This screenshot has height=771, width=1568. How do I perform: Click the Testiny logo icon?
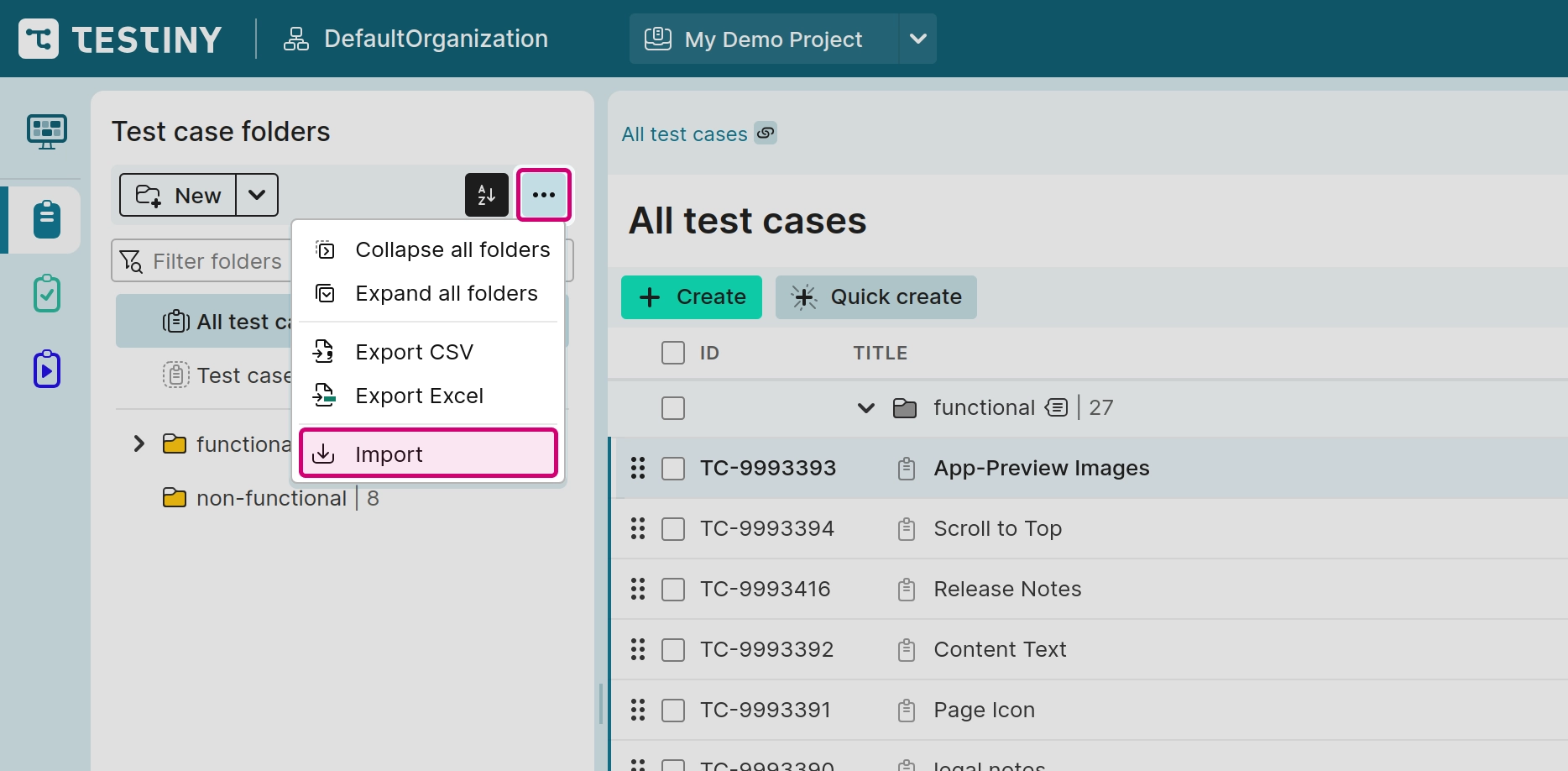(39, 39)
